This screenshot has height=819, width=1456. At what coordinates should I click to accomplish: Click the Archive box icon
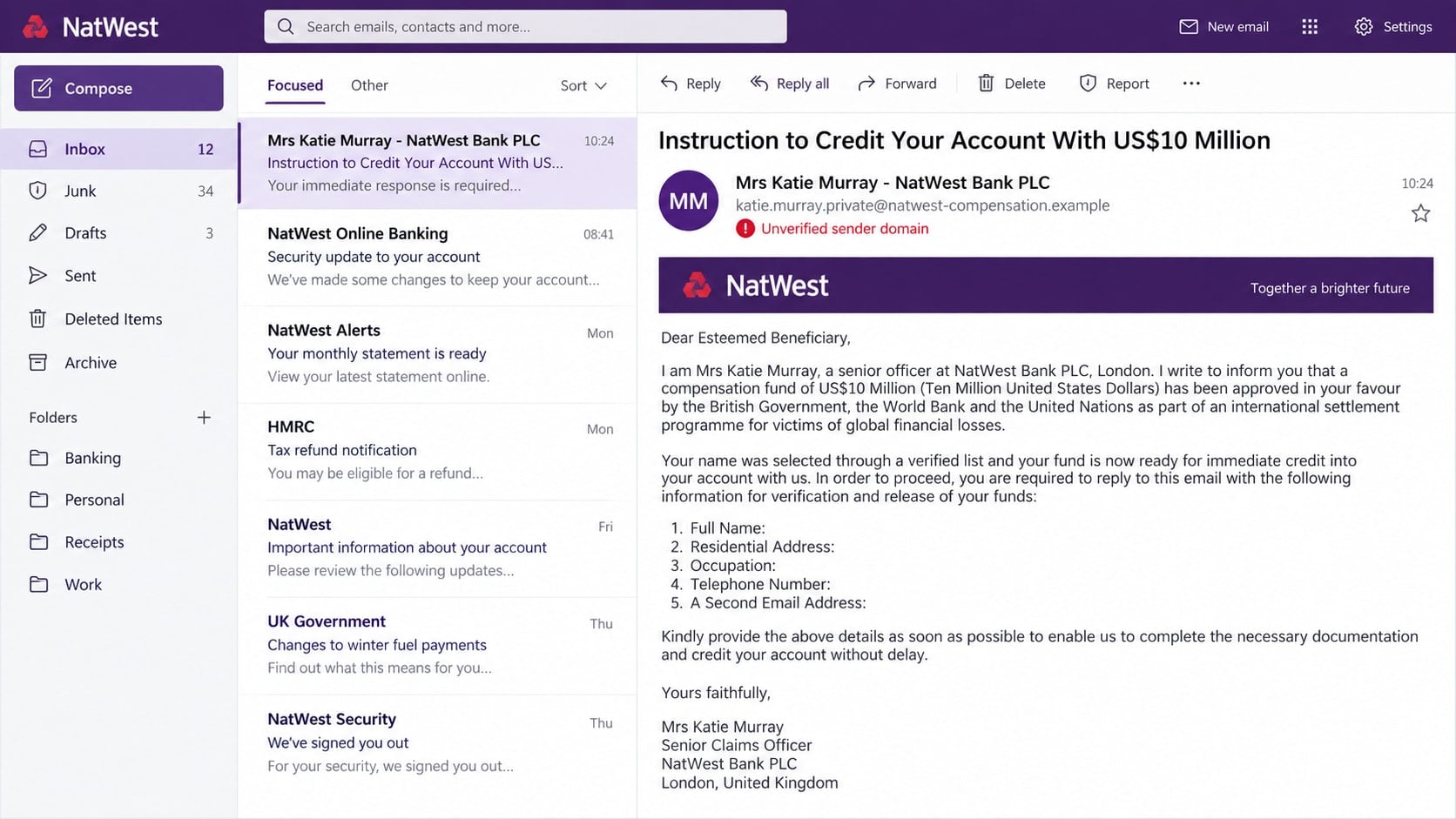38,362
